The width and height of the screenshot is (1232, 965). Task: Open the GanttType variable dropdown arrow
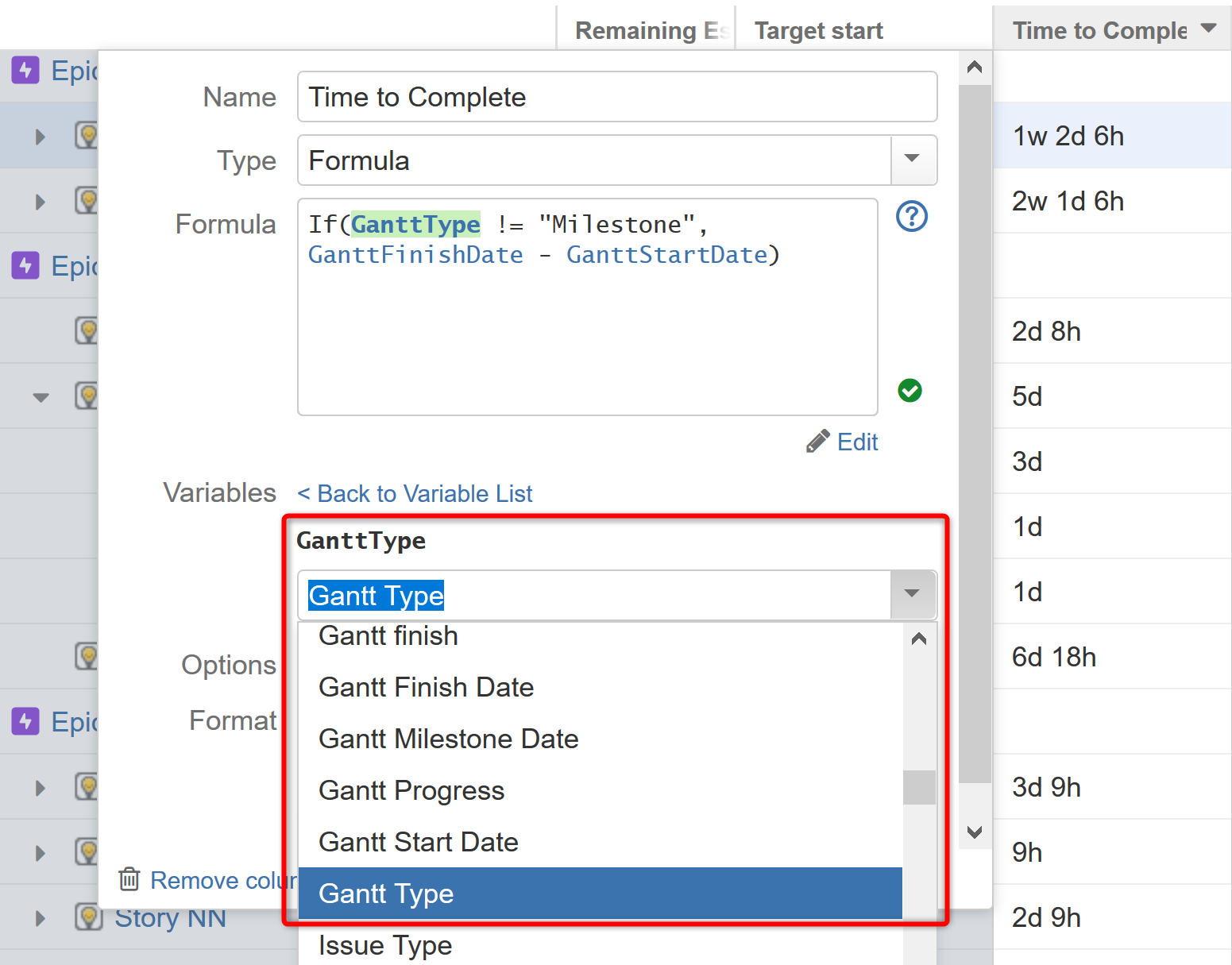point(912,595)
